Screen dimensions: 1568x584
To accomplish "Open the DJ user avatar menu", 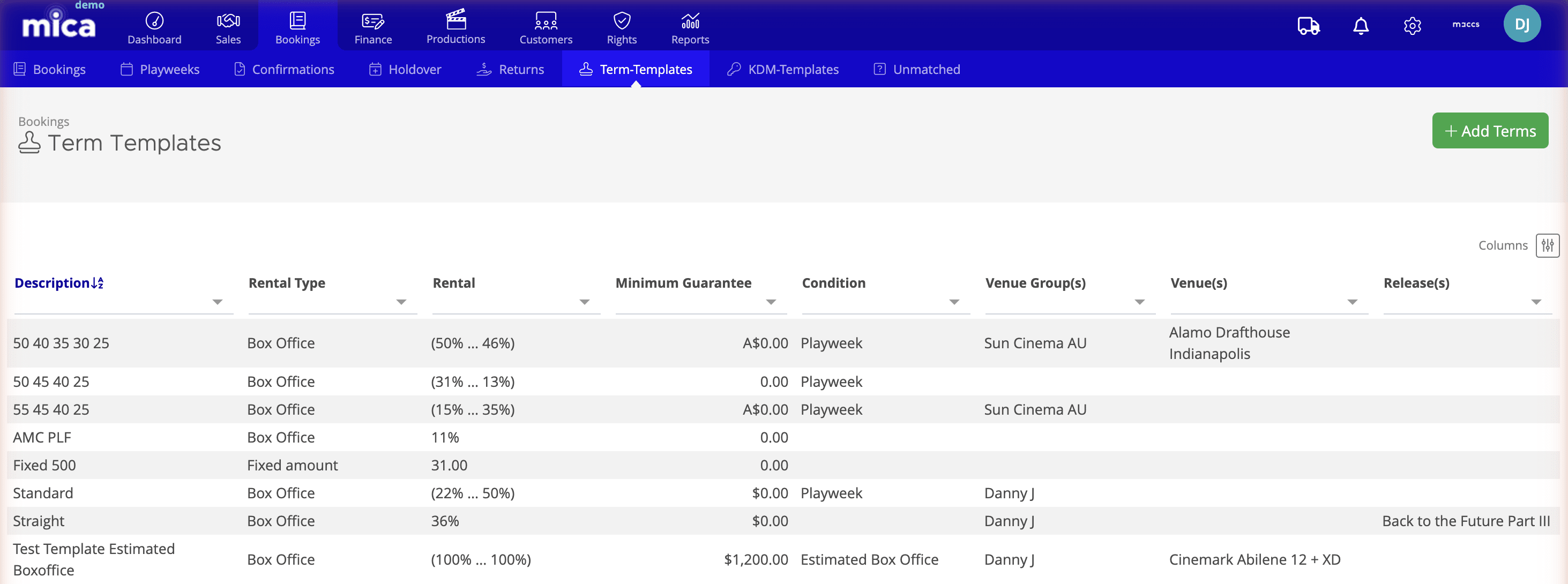I will pyautogui.click(x=1522, y=24).
